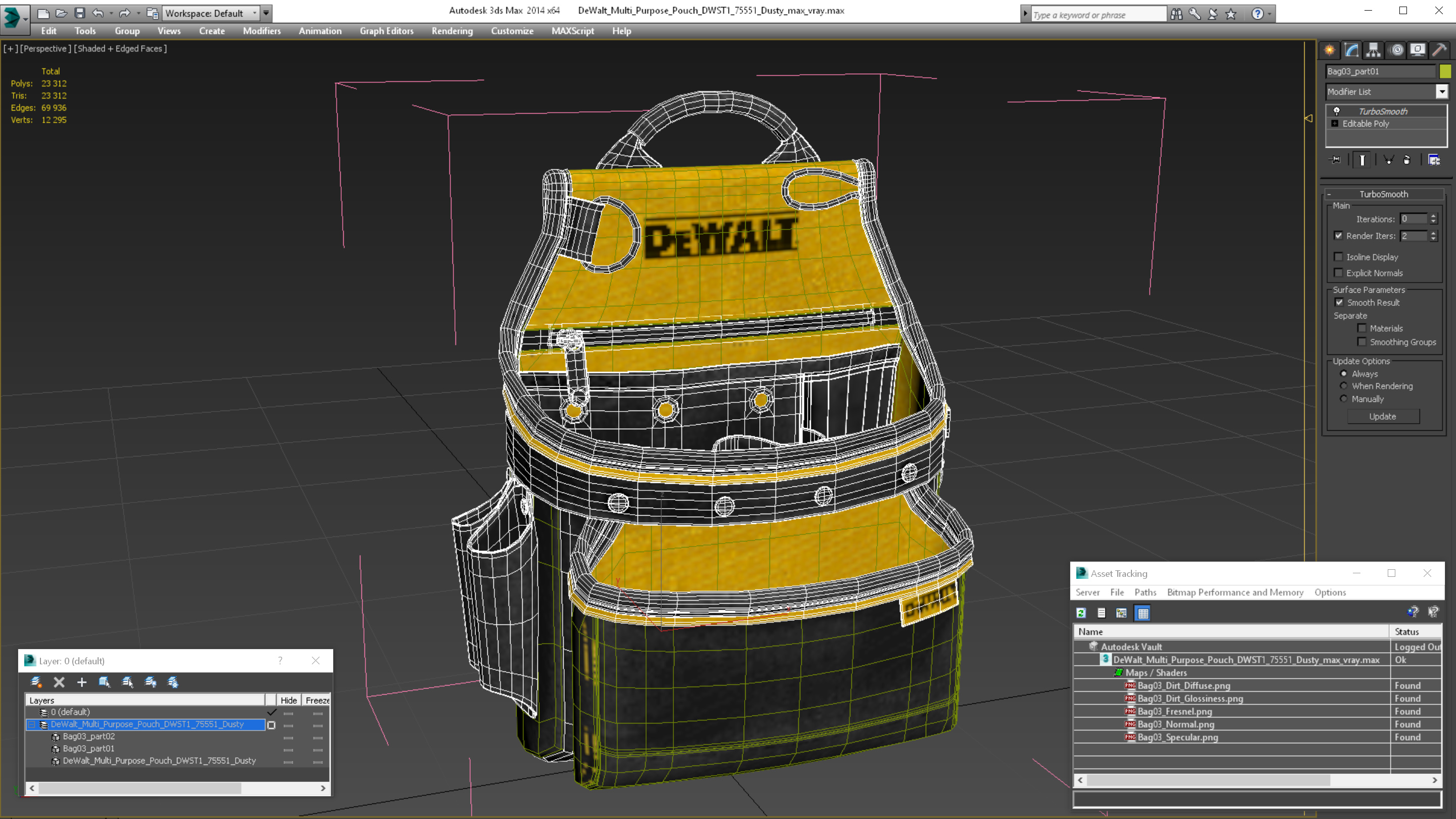Click the Save File floppy icon

(x=80, y=13)
